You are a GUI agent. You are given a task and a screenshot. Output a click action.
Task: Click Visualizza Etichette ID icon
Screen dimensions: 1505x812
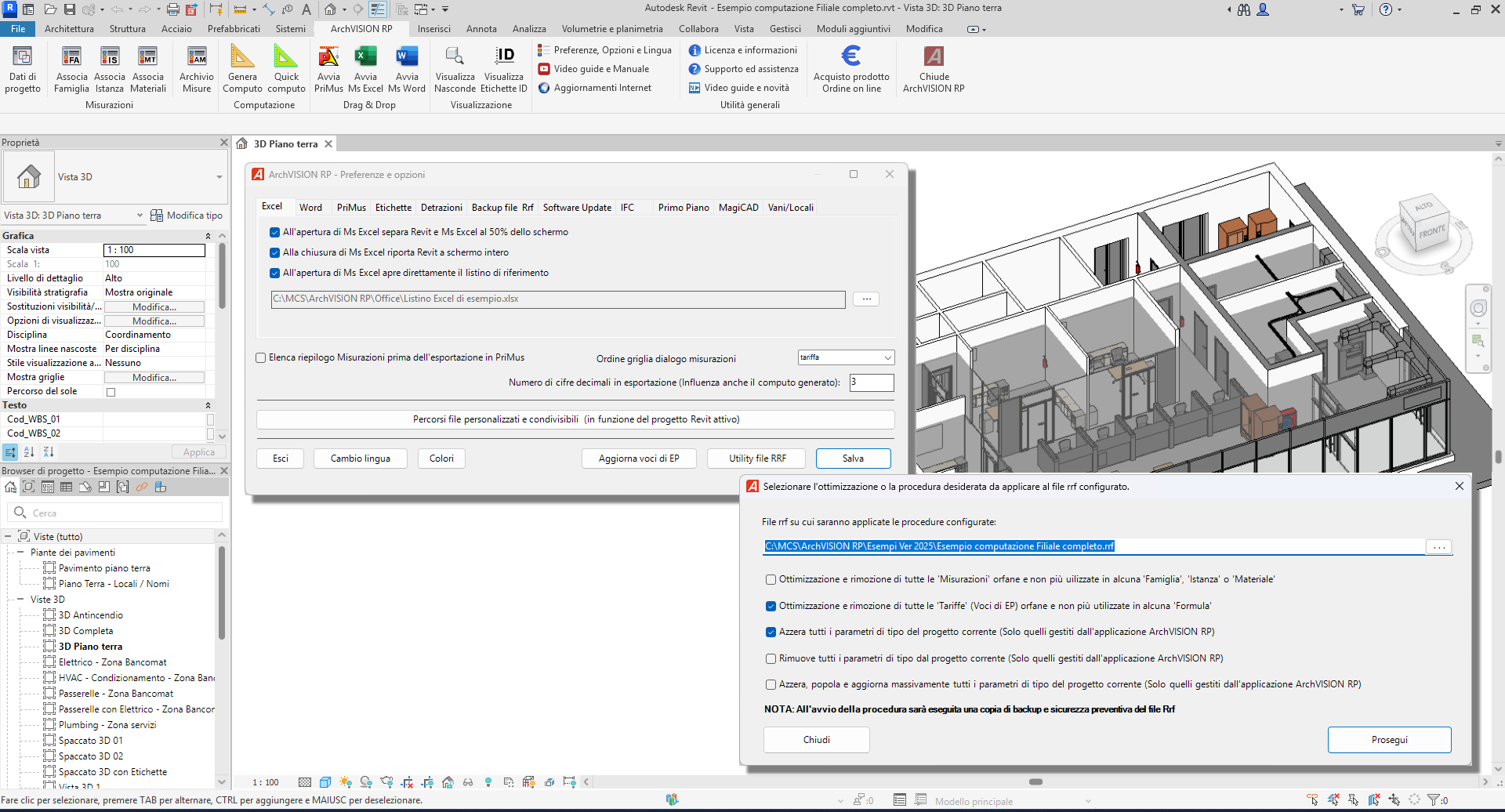(504, 69)
